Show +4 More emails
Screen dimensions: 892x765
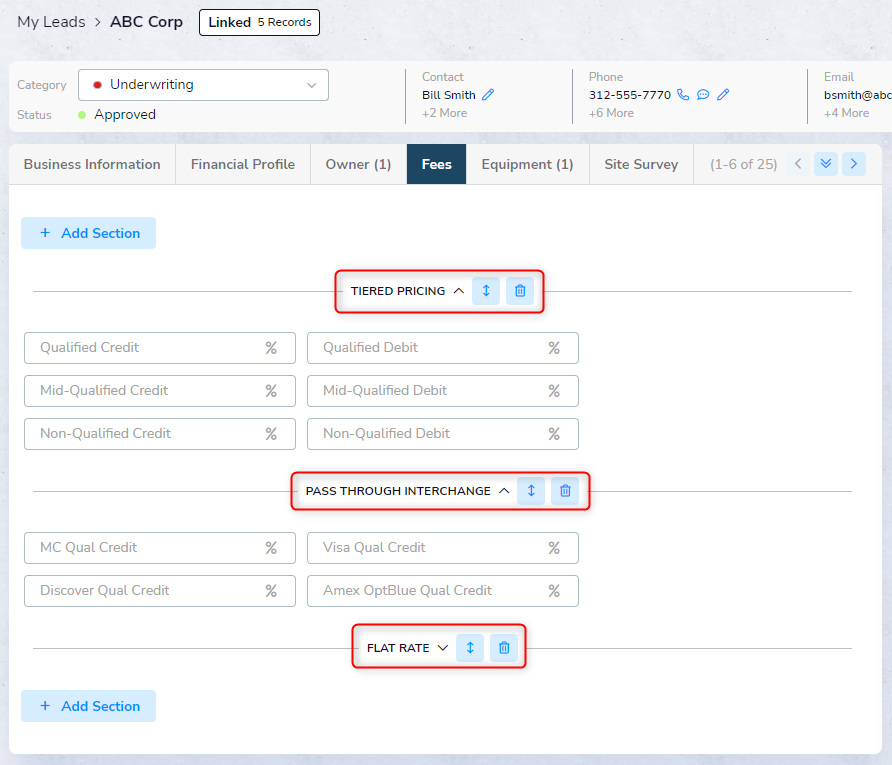pos(846,113)
